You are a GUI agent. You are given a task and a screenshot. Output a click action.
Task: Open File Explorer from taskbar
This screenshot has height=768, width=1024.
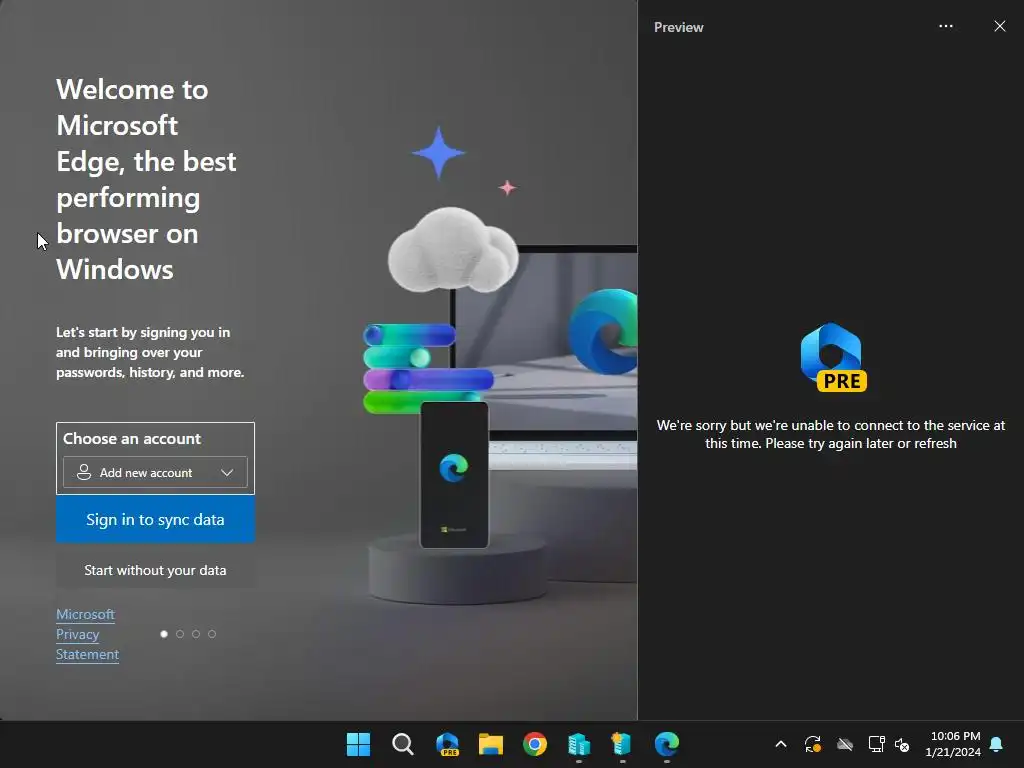(490, 744)
